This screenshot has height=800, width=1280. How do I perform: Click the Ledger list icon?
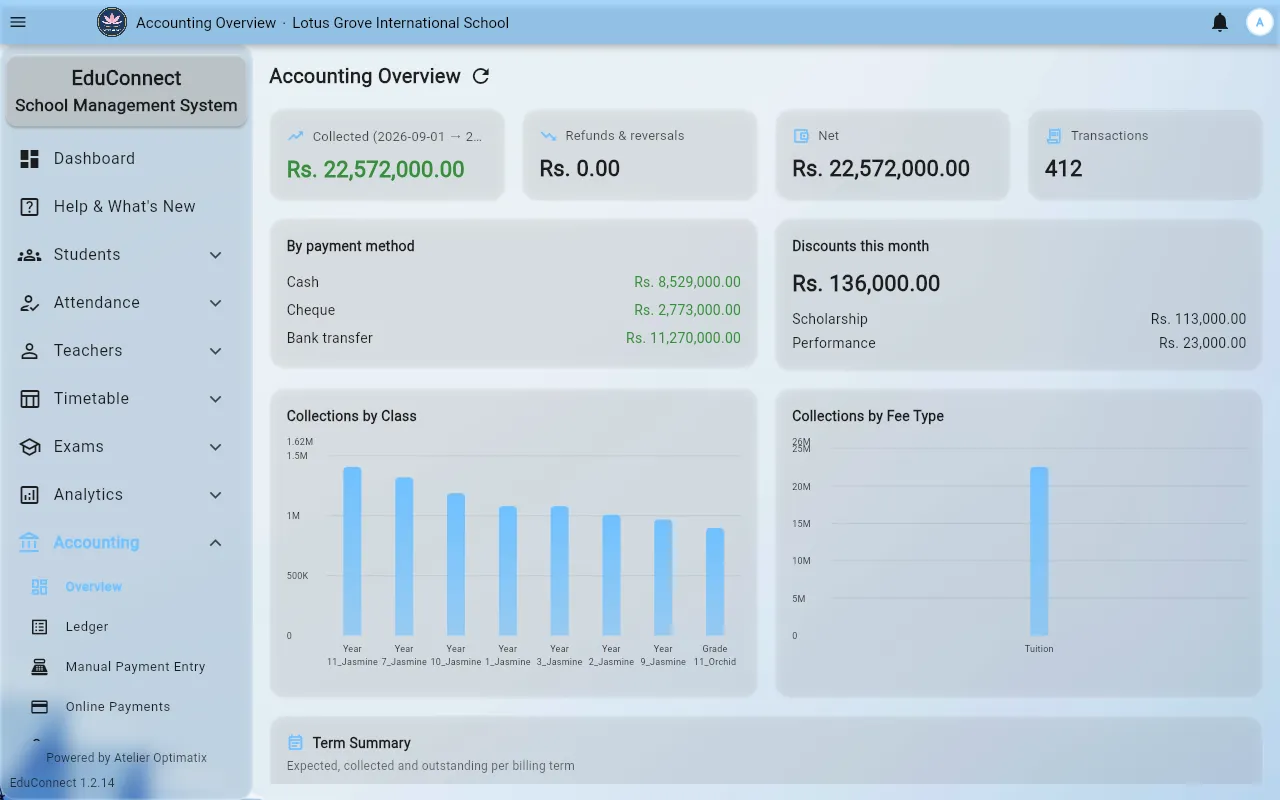40,626
